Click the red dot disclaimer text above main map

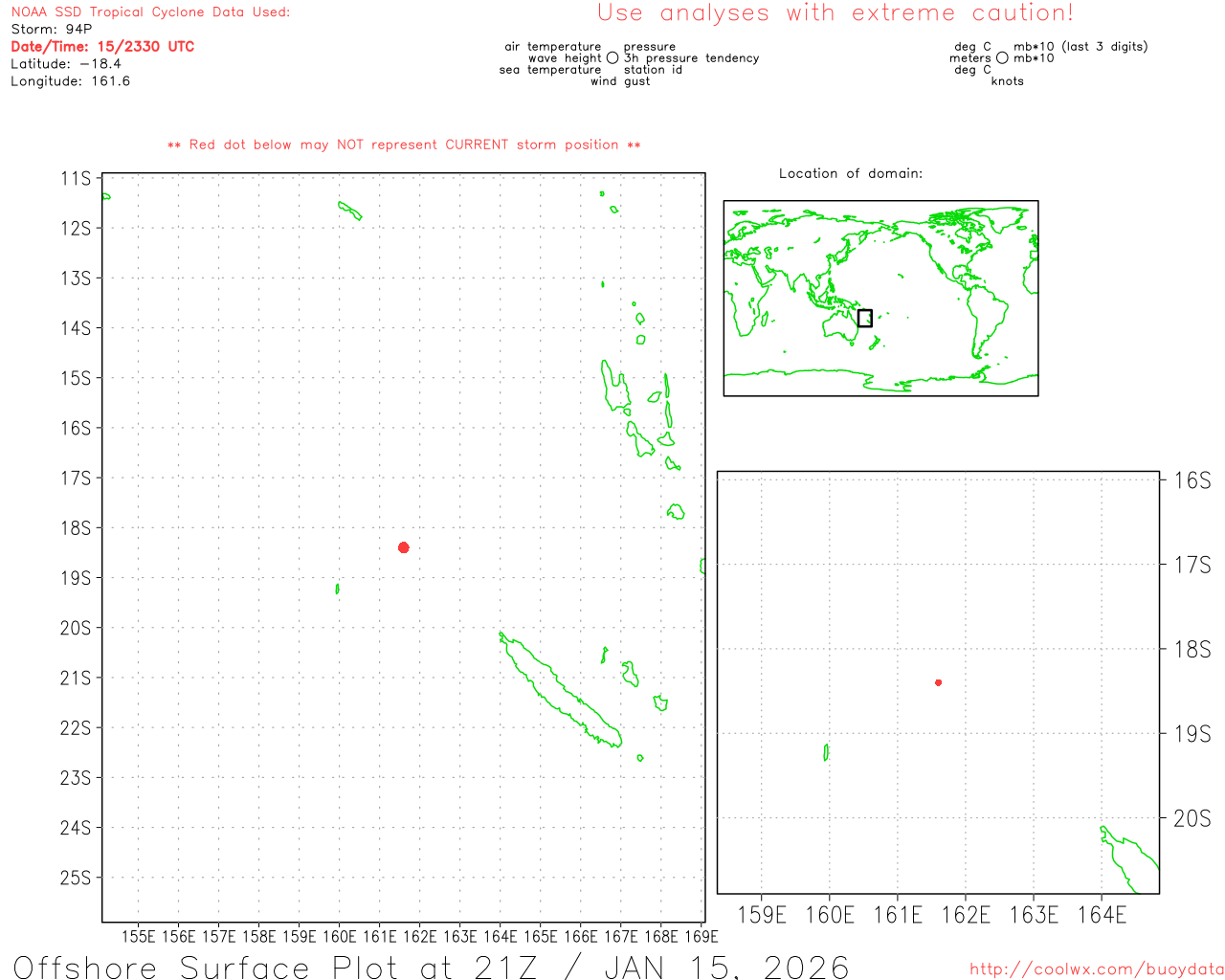[404, 145]
